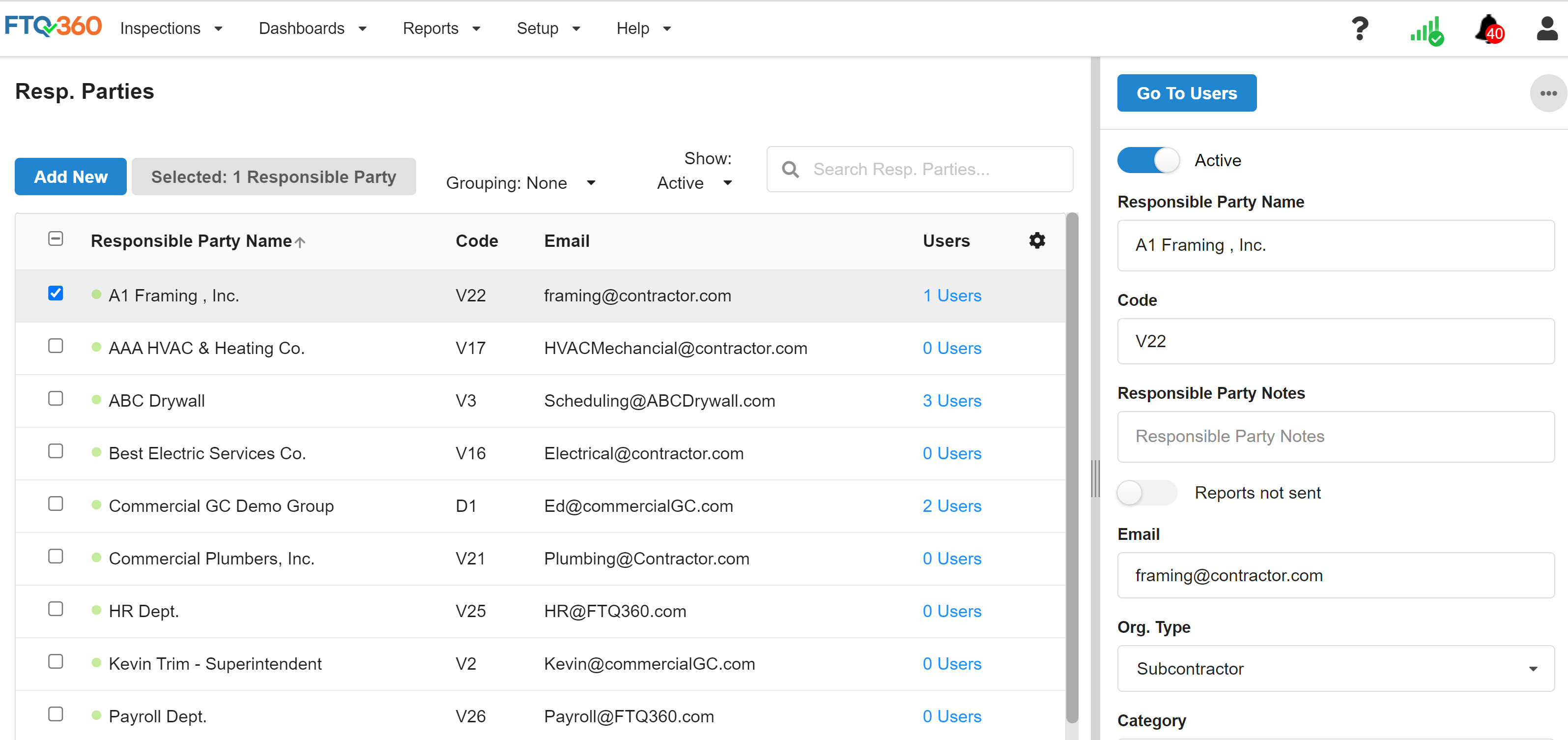
Task: Open the Show Active filter dropdown
Action: [x=694, y=183]
